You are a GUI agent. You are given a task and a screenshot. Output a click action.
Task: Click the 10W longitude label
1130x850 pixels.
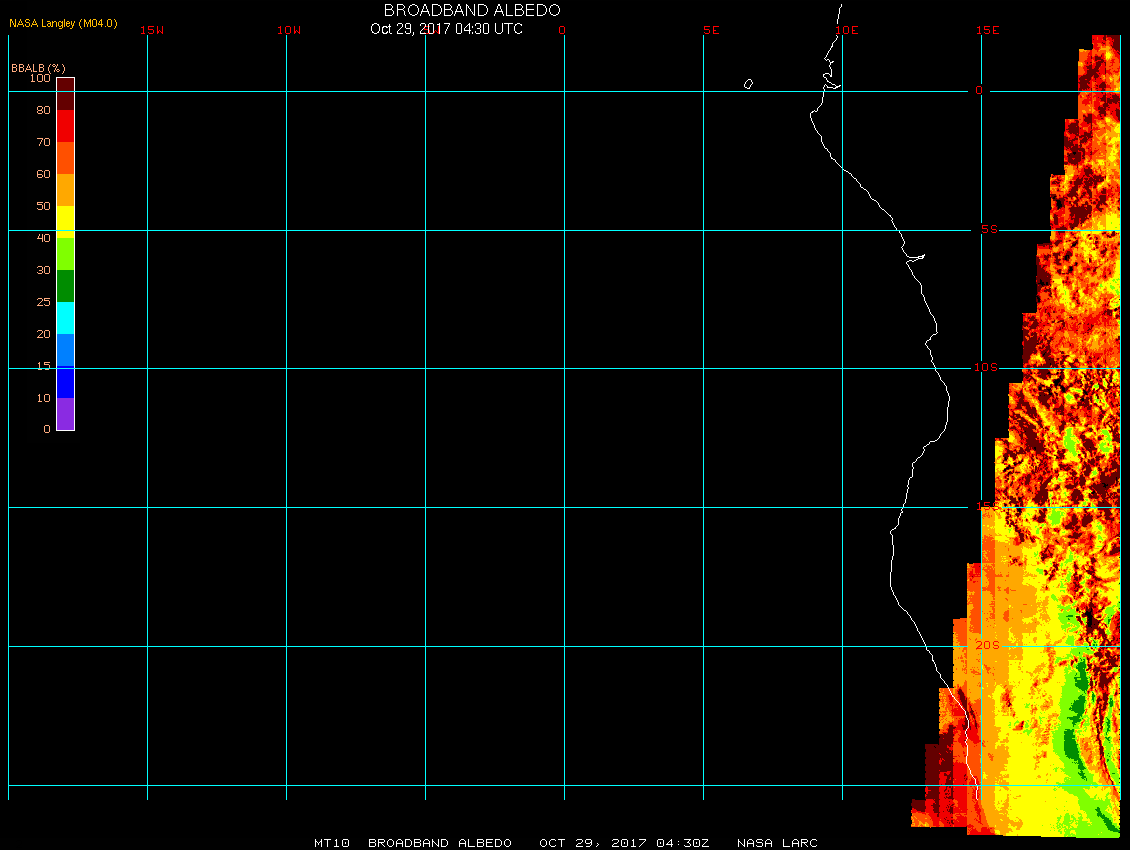tap(288, 30)
